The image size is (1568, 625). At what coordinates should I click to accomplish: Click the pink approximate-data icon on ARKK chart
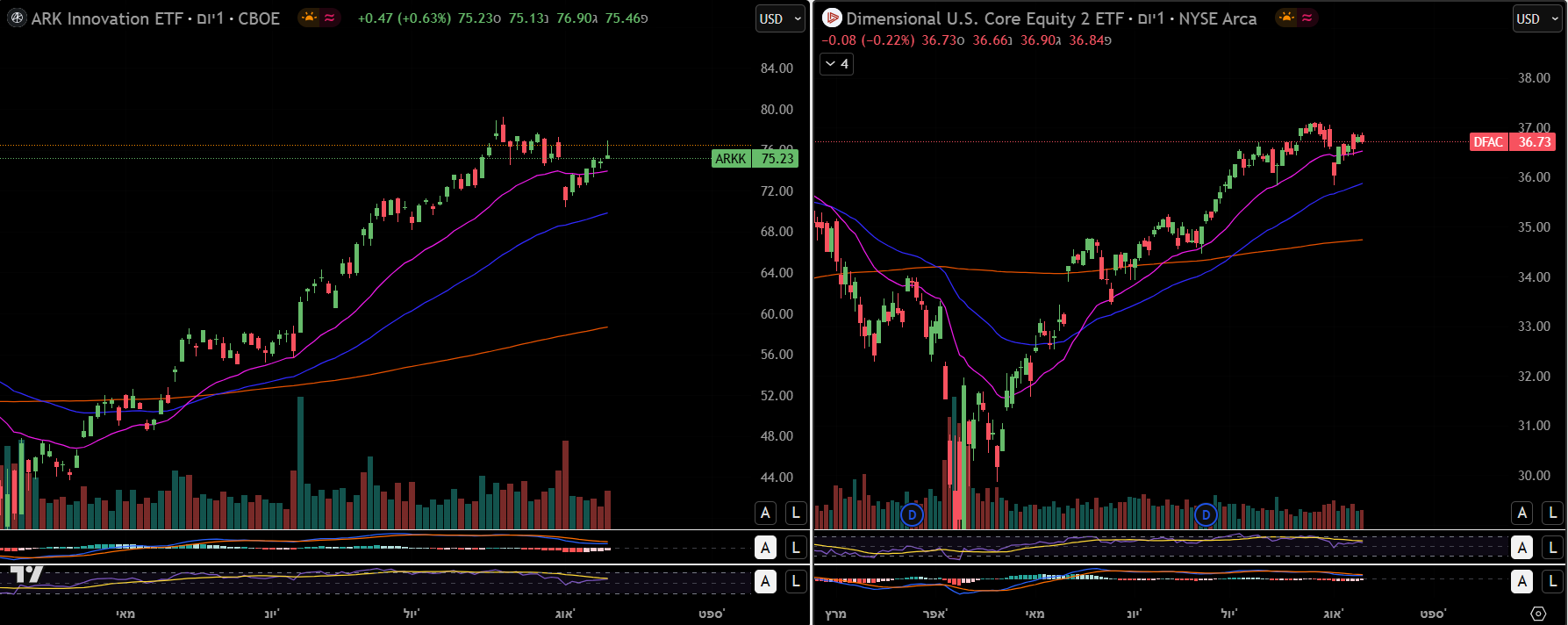(x=330, y=18)
